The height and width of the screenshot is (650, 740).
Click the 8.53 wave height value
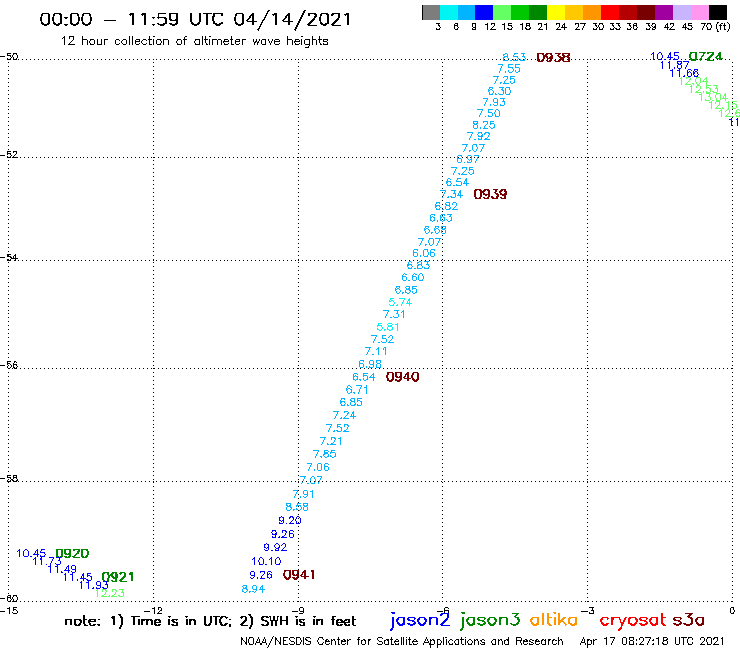point(514,57)
